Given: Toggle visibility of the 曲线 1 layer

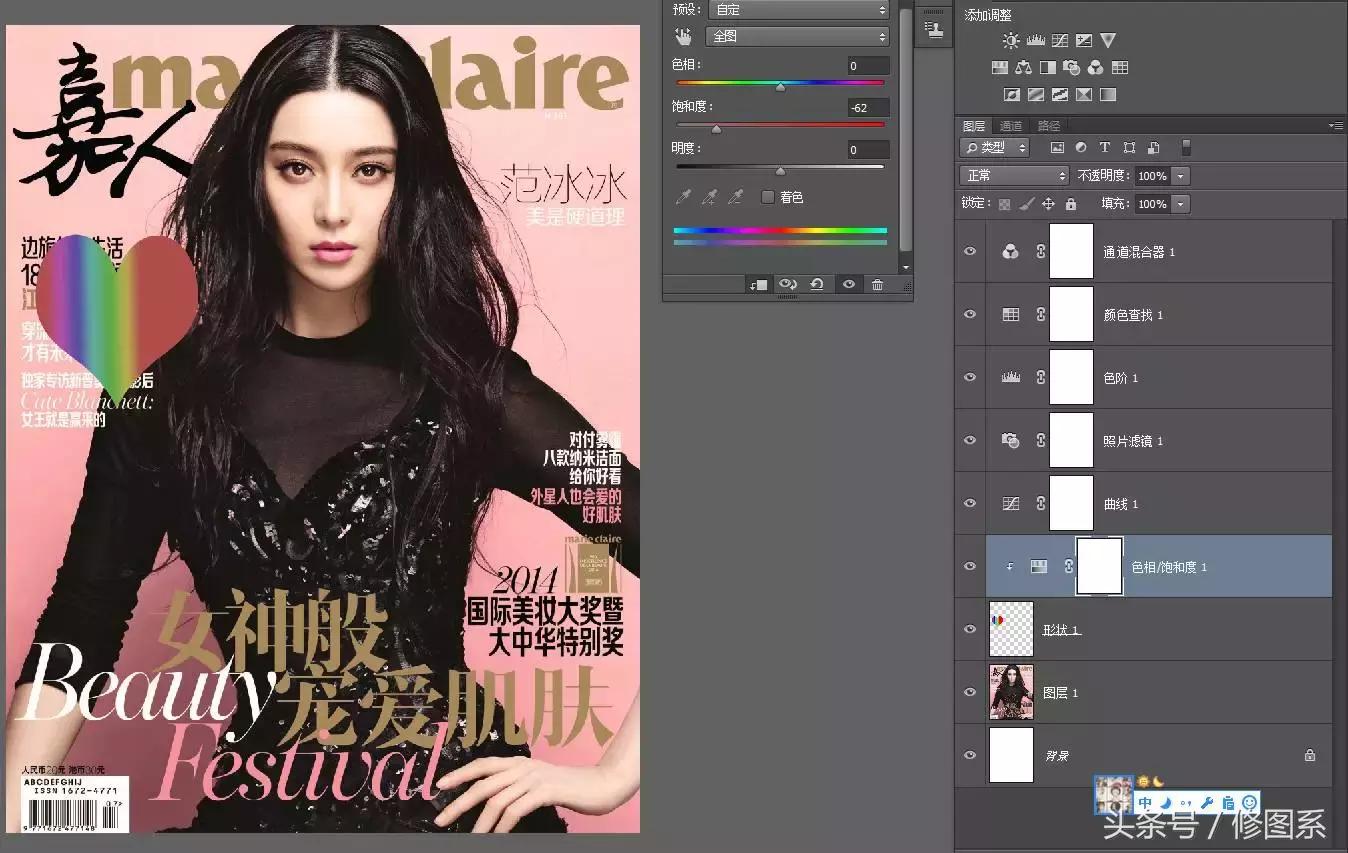Looking at the screenshot, I should [969, 503].
